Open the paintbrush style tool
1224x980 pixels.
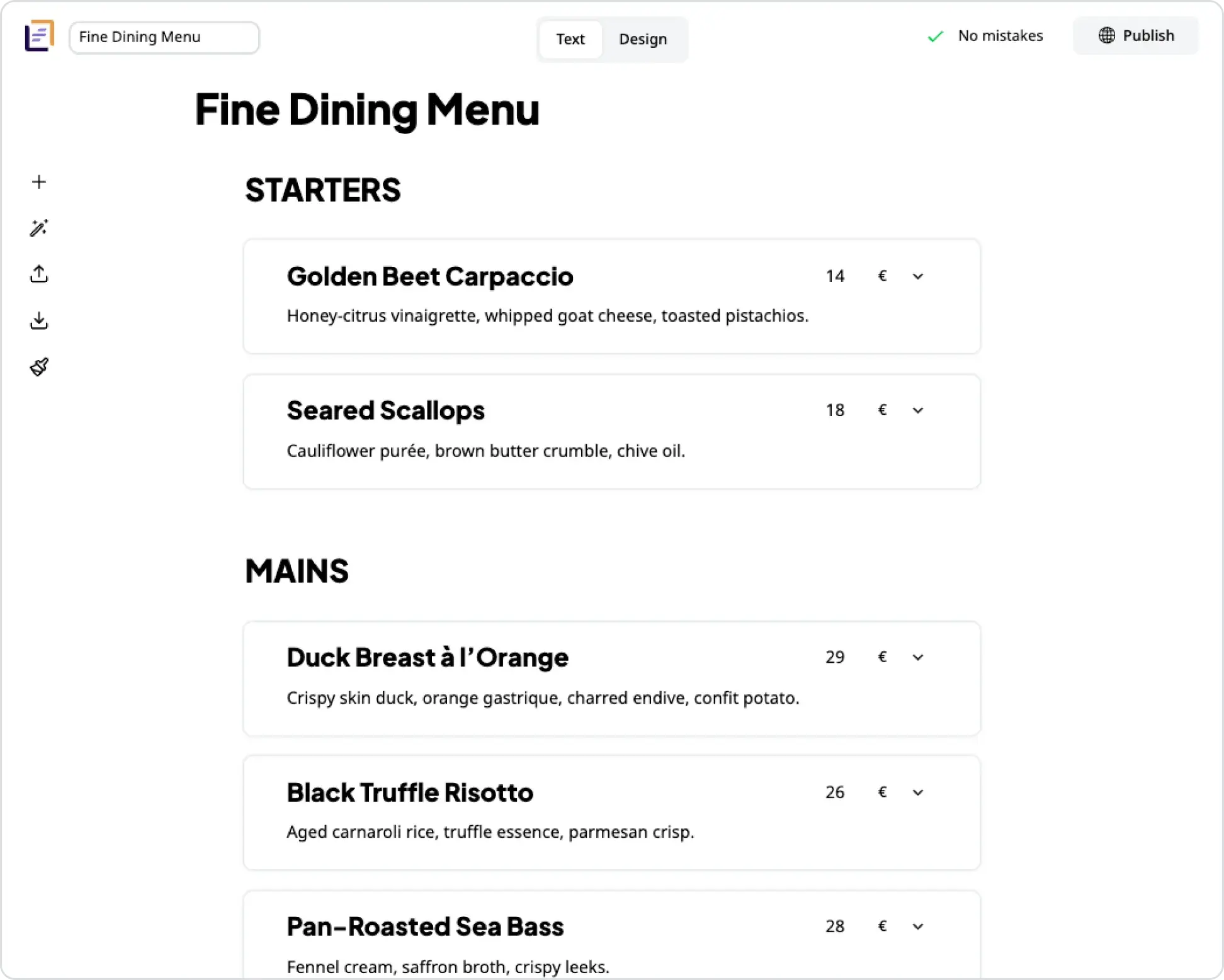[x=39, y=367]
